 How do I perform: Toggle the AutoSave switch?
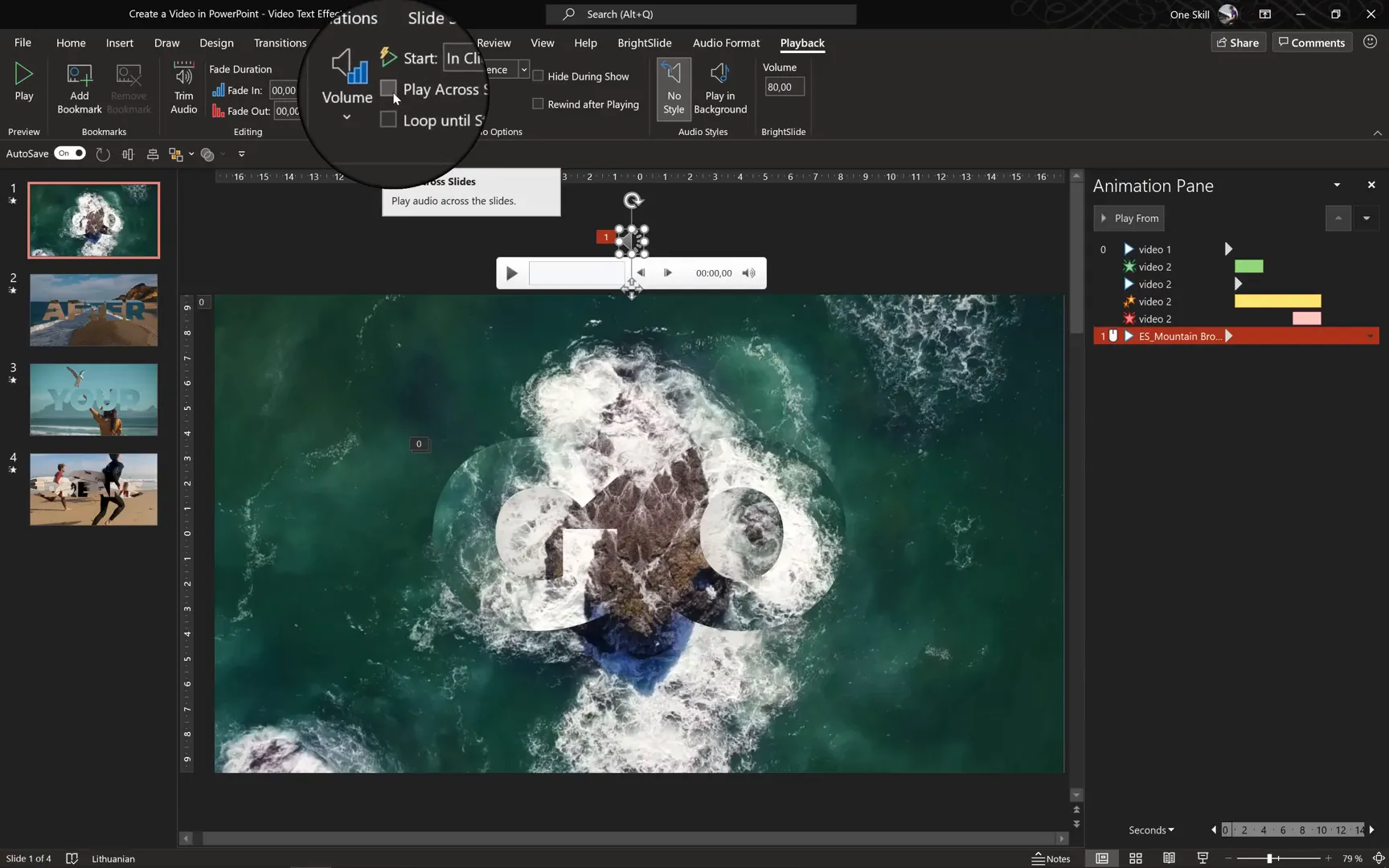click(70, 154)
